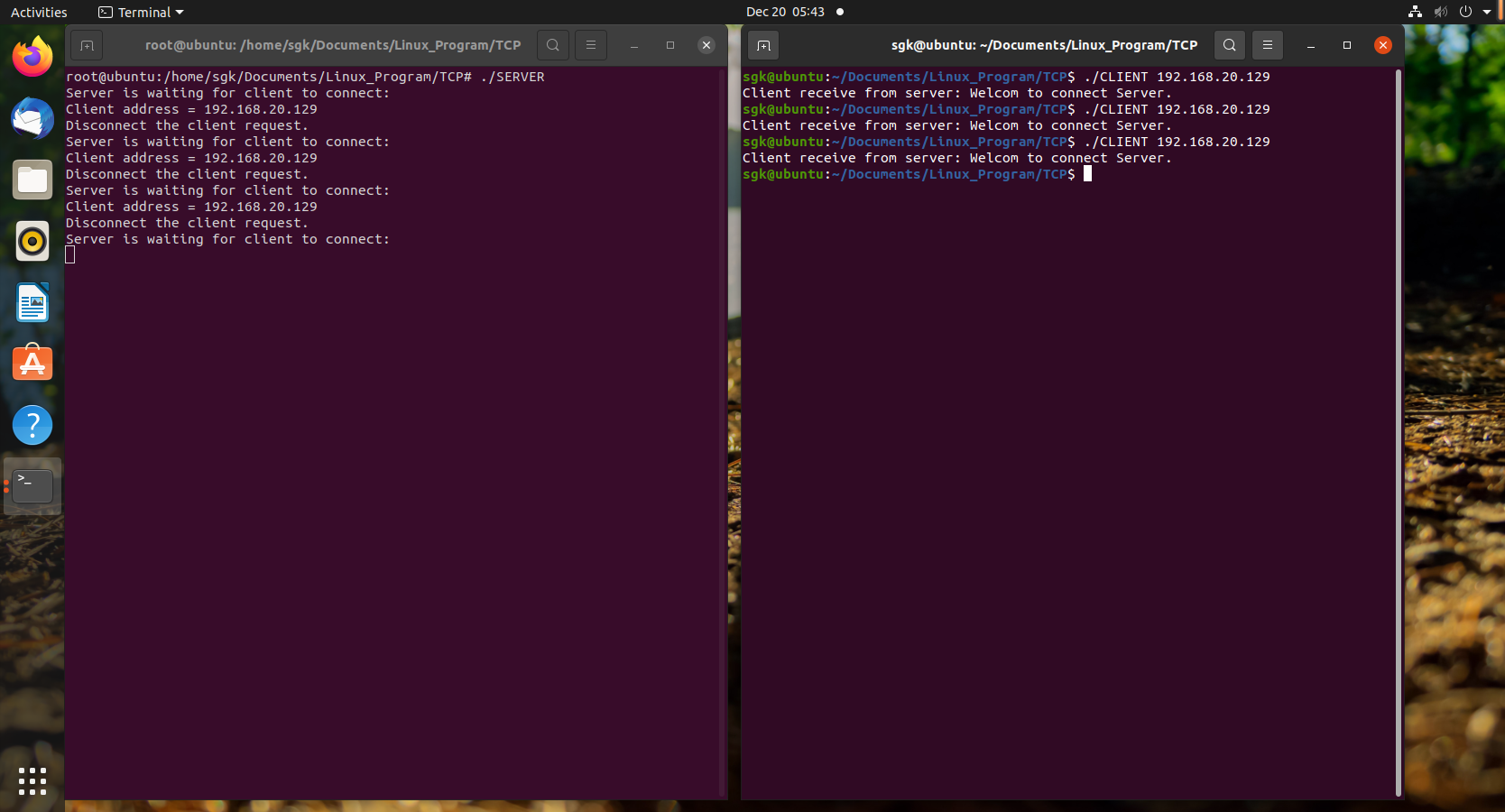
Task: Click root terminal title bar text
Action: click(333, 45)
